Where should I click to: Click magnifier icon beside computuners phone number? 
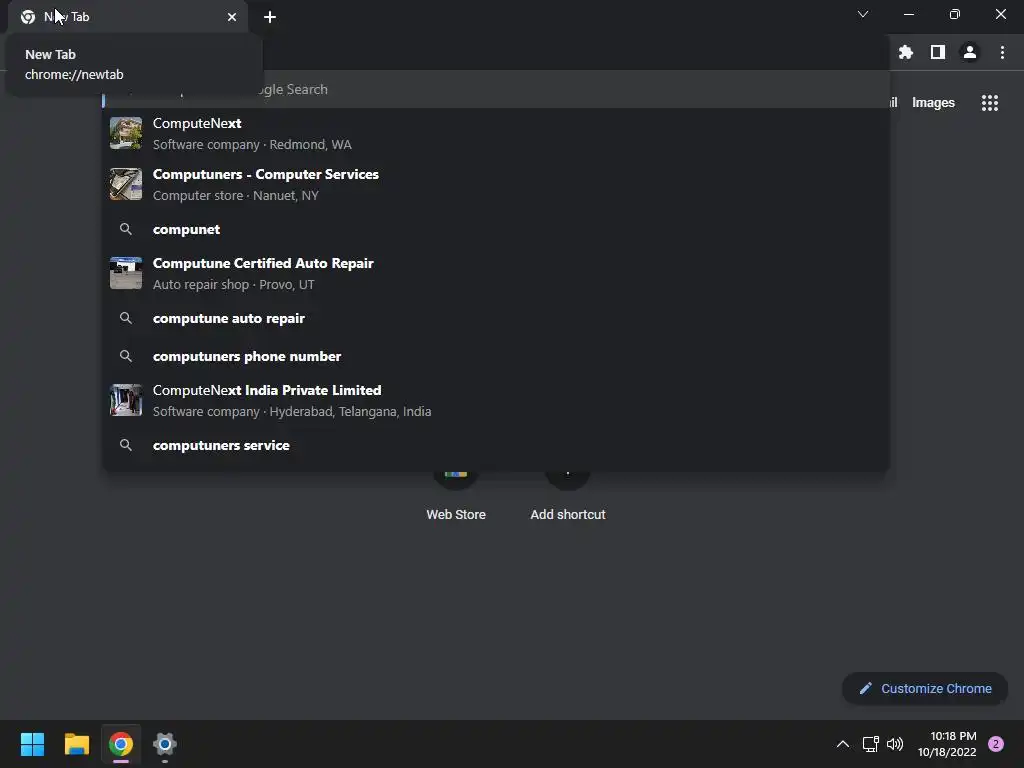click(126, 356)
